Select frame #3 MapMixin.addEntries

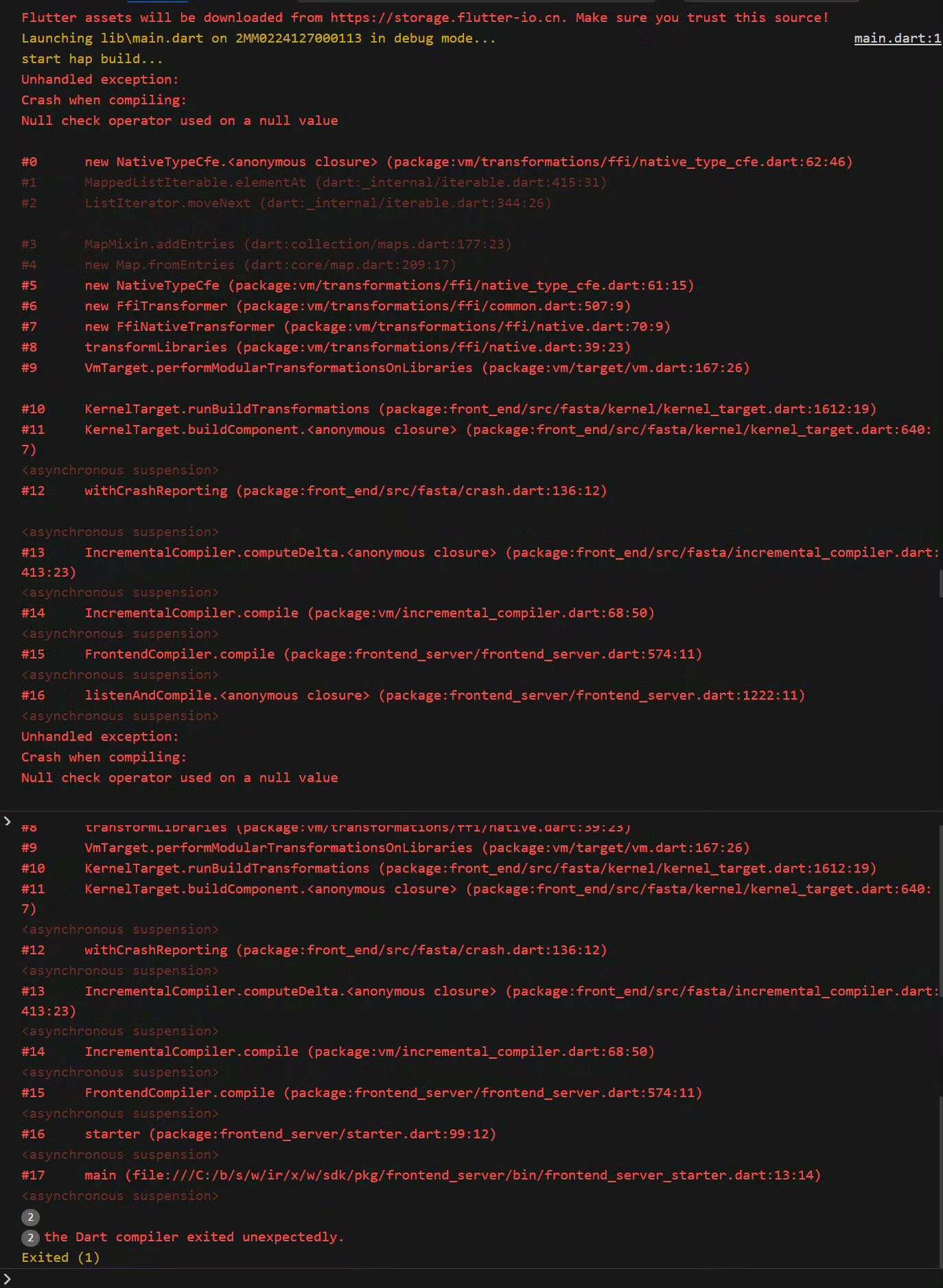coord(266,244)
